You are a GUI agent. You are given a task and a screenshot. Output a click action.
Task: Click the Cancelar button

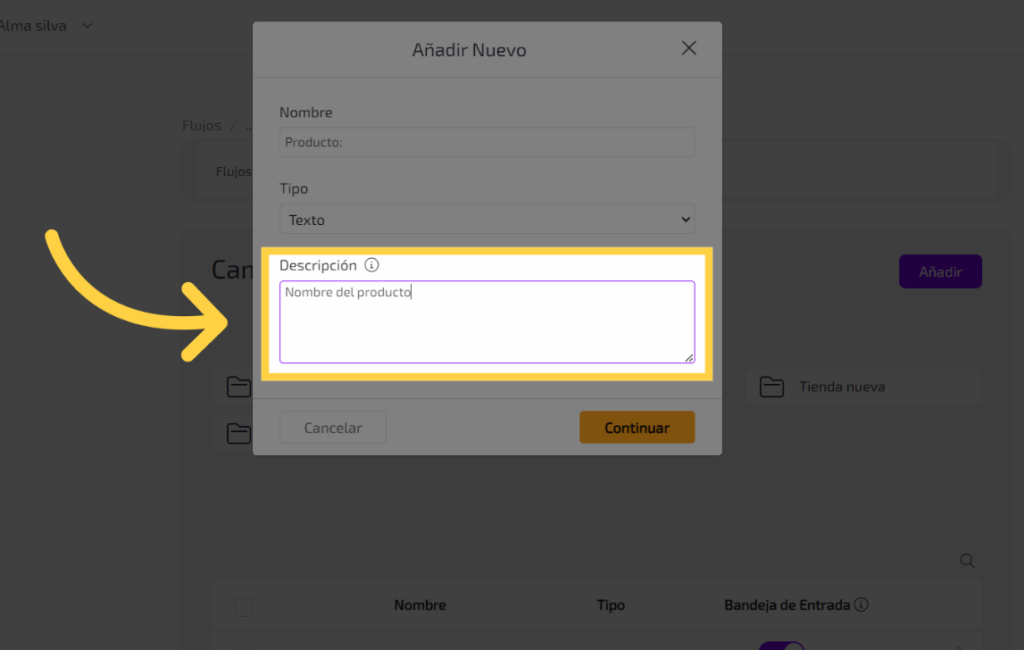click(333, 427)
